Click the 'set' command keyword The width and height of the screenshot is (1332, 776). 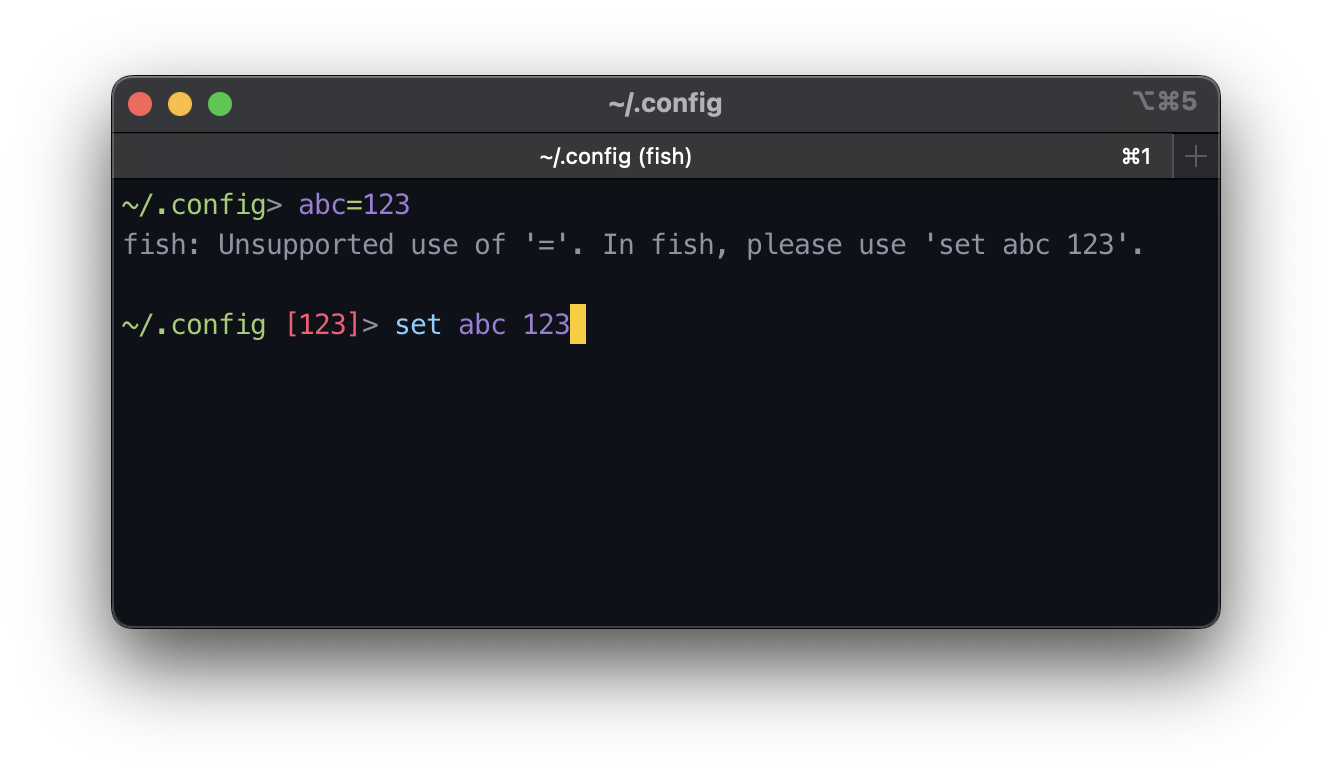pyautogui.click(x=418, y=324)
